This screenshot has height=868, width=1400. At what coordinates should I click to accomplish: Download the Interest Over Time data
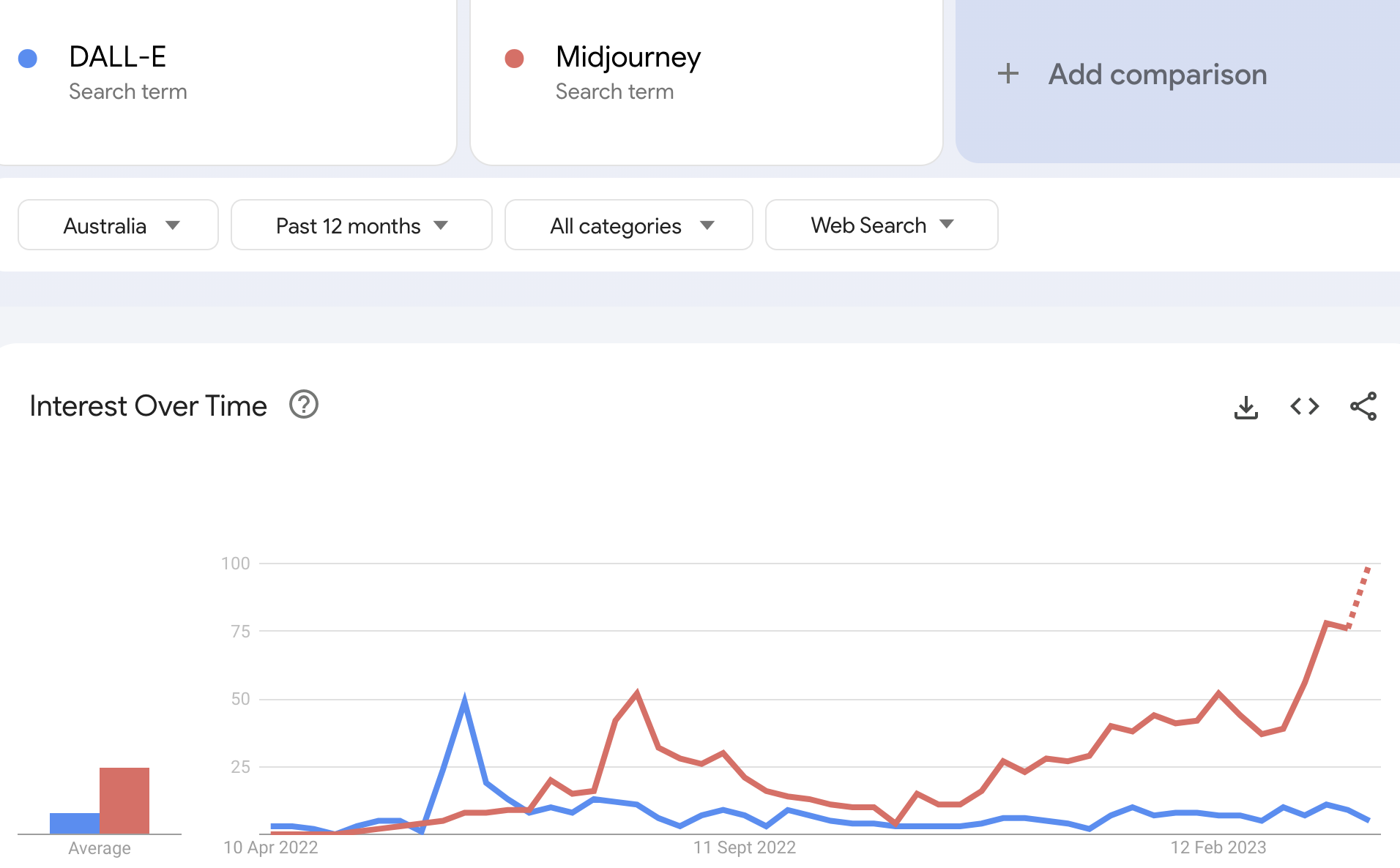click(1246, 407)
